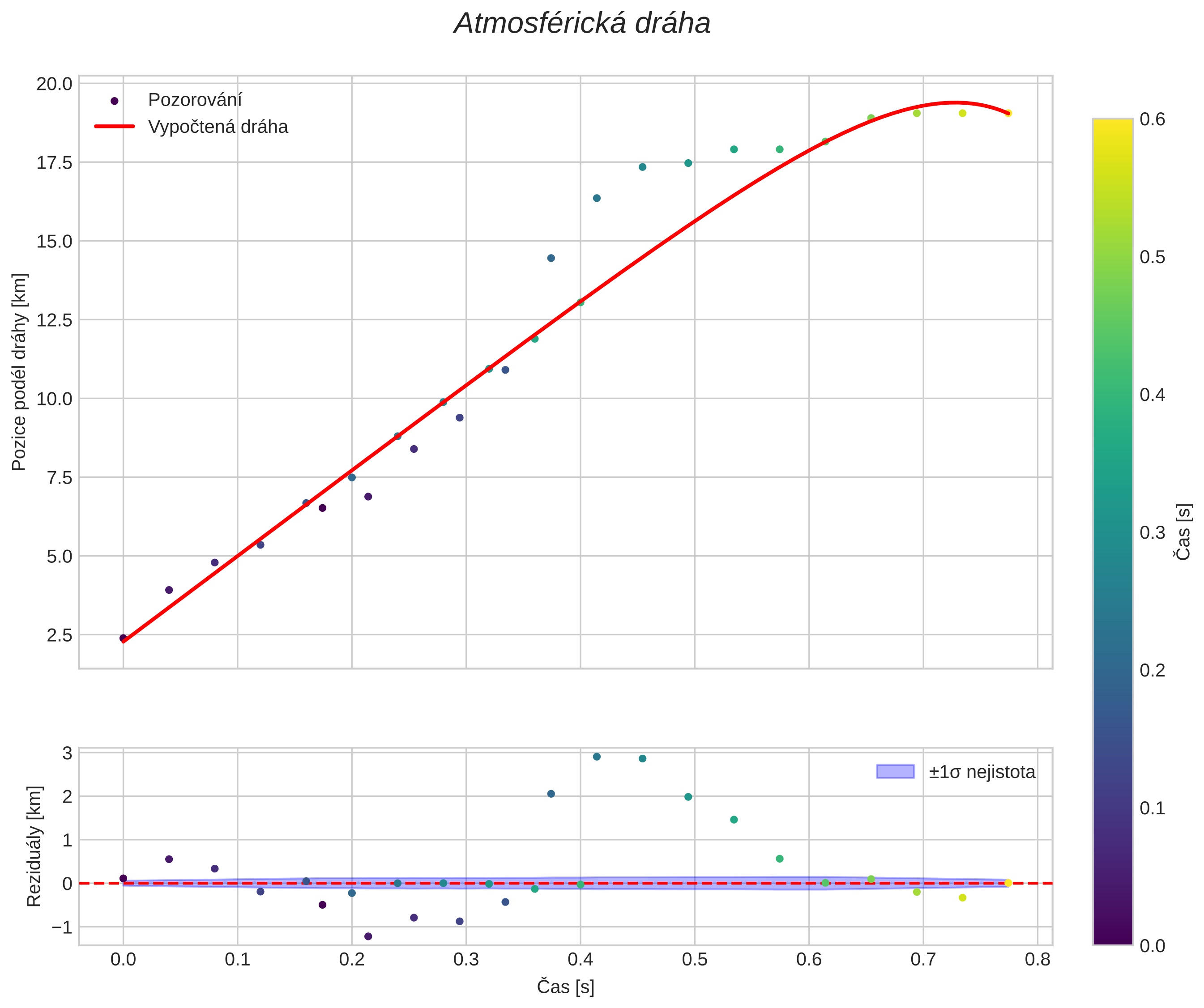Click the dark purple bottom of the colorbar

click(1112, 939)
